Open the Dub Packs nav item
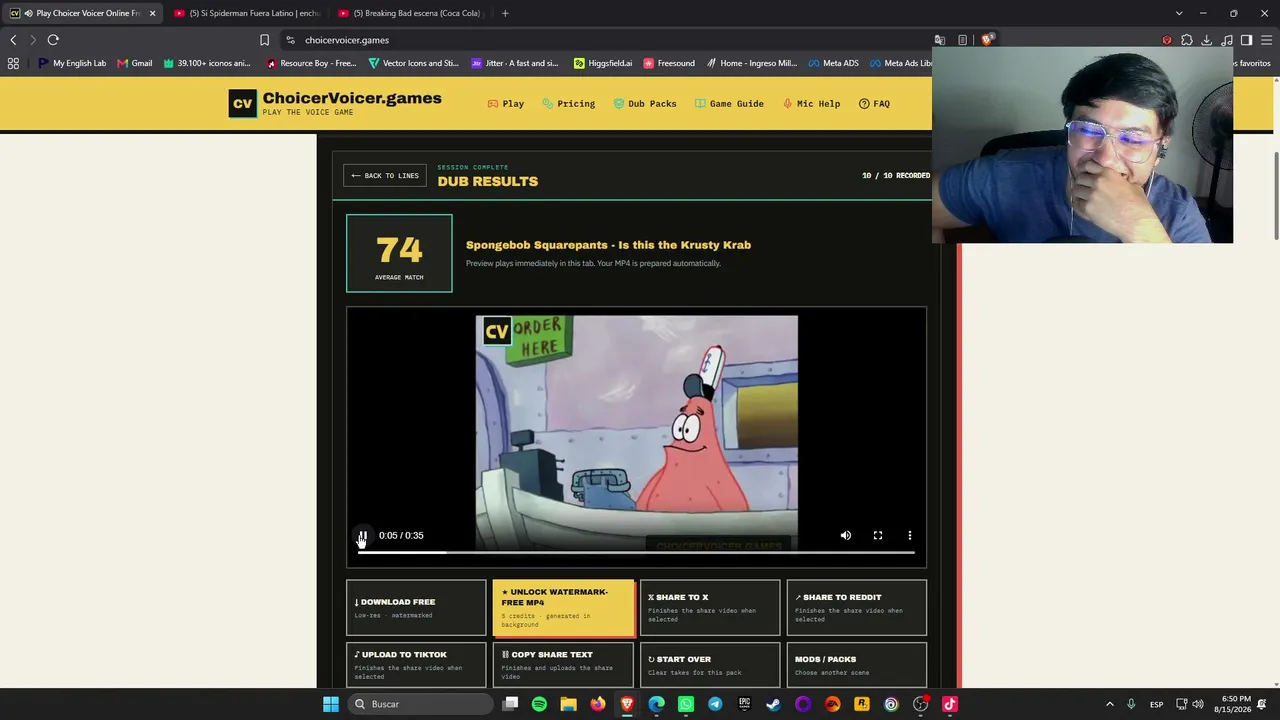Viewport: 1280px width, 720px height. click(645, 104)
